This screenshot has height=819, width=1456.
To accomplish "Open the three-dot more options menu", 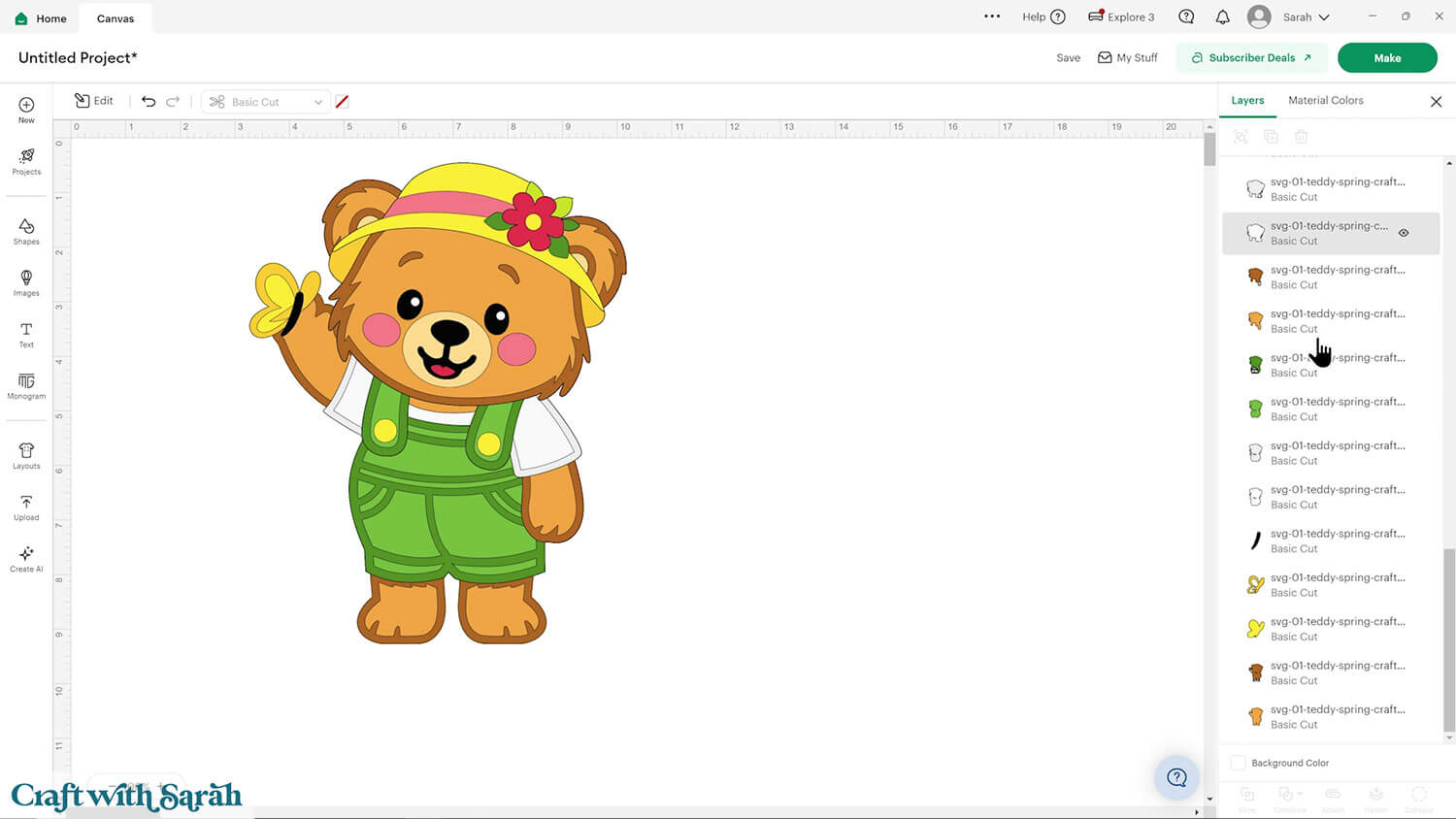I will tap(991, 16).
